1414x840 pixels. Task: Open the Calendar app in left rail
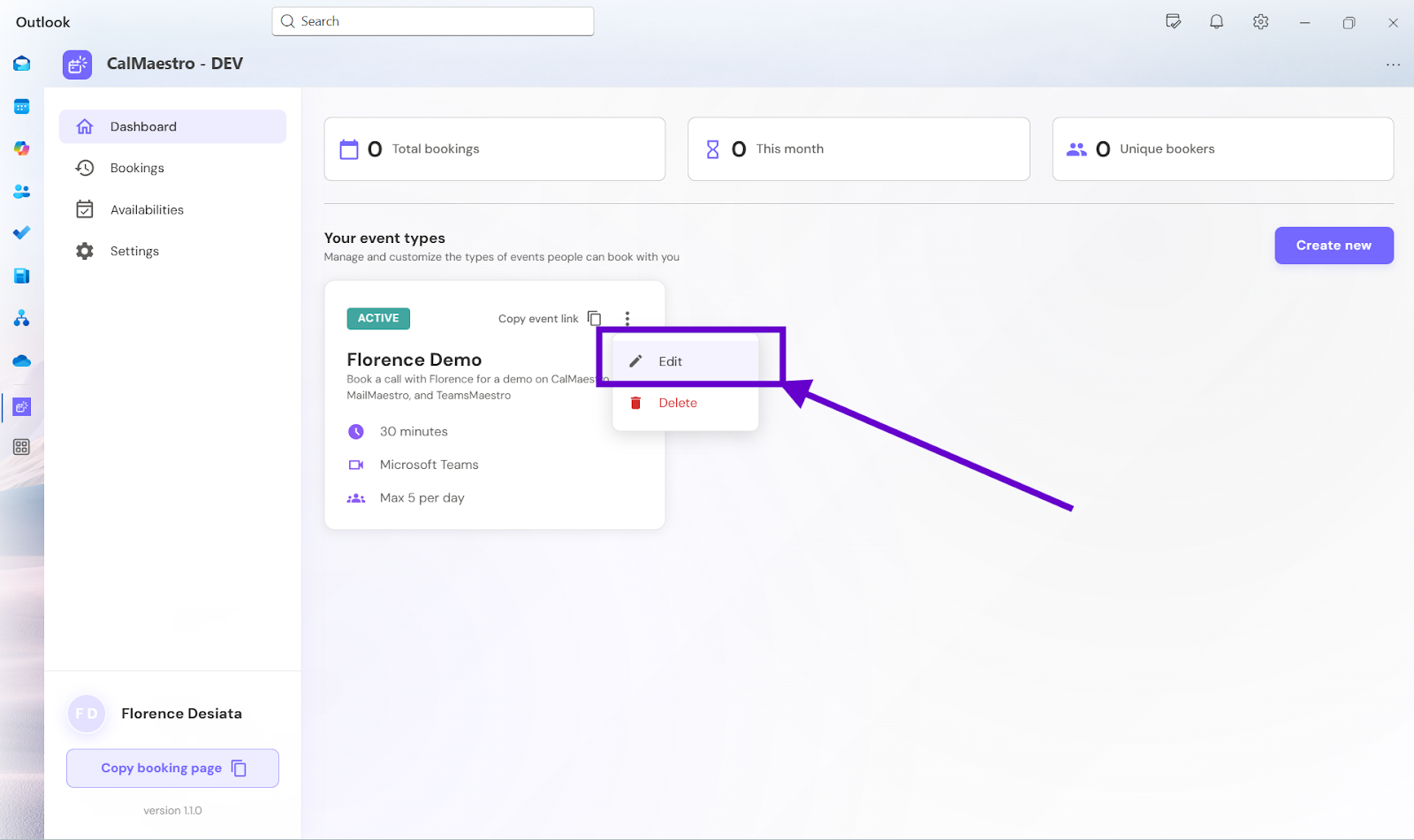pos(22,107)
